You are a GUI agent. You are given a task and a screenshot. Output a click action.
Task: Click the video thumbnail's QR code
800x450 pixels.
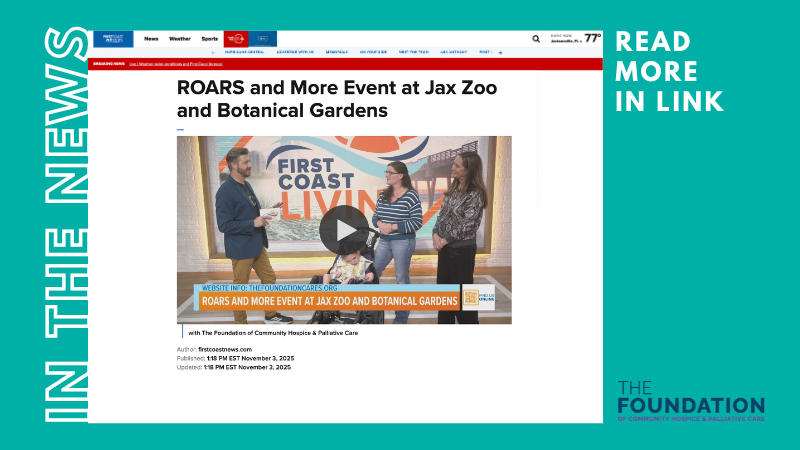pyautogui.click(x=471, y=297)
